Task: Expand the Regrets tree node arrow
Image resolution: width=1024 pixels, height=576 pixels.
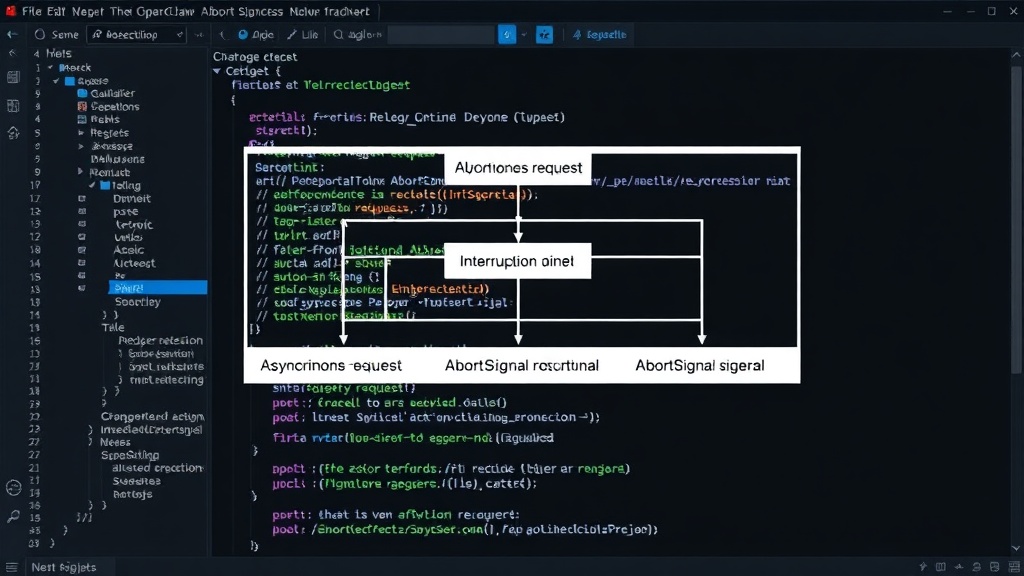Action: [81, 133]
